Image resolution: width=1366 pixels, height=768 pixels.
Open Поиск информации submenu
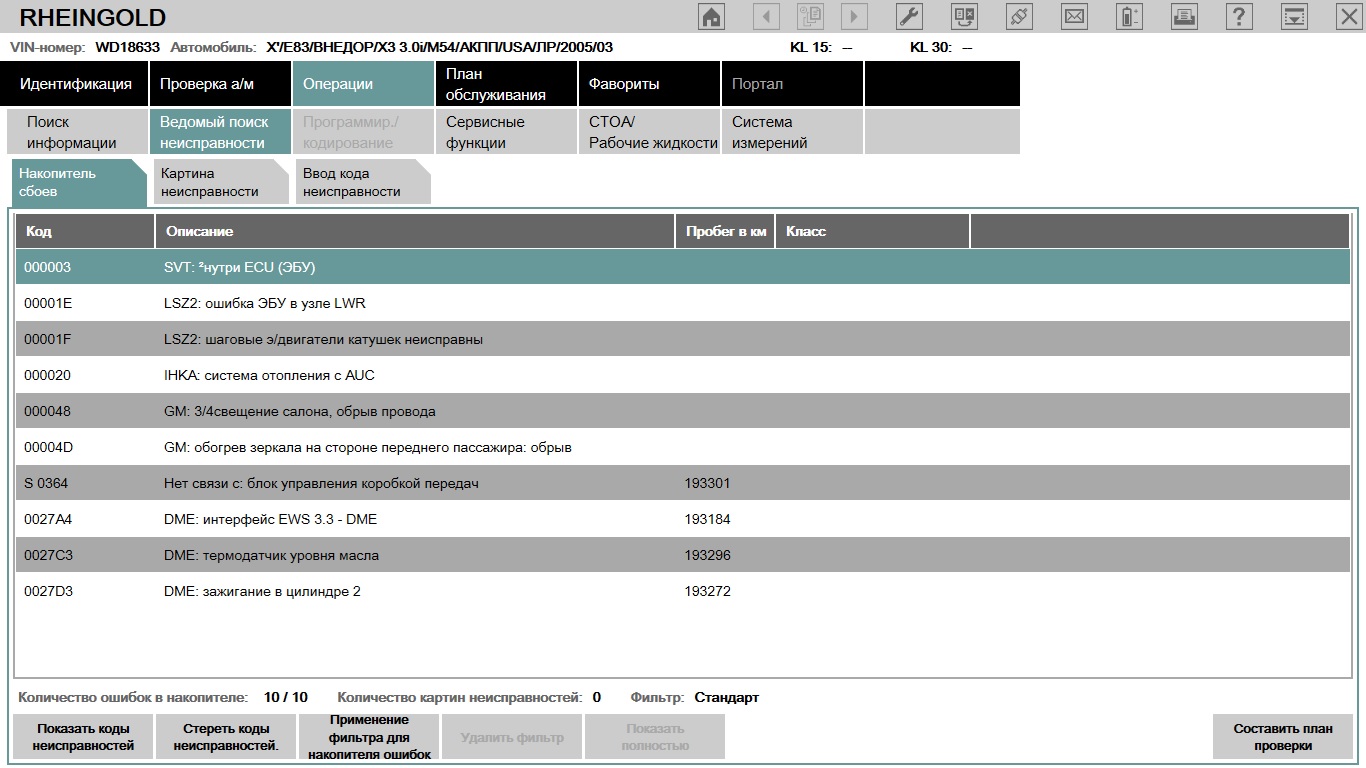coord(77,132)
